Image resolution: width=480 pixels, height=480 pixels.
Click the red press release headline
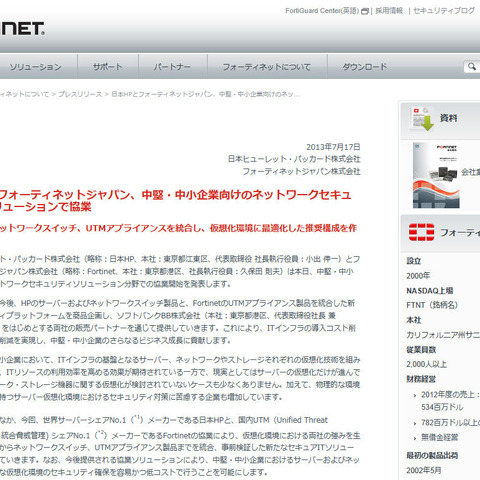point(175,200)
